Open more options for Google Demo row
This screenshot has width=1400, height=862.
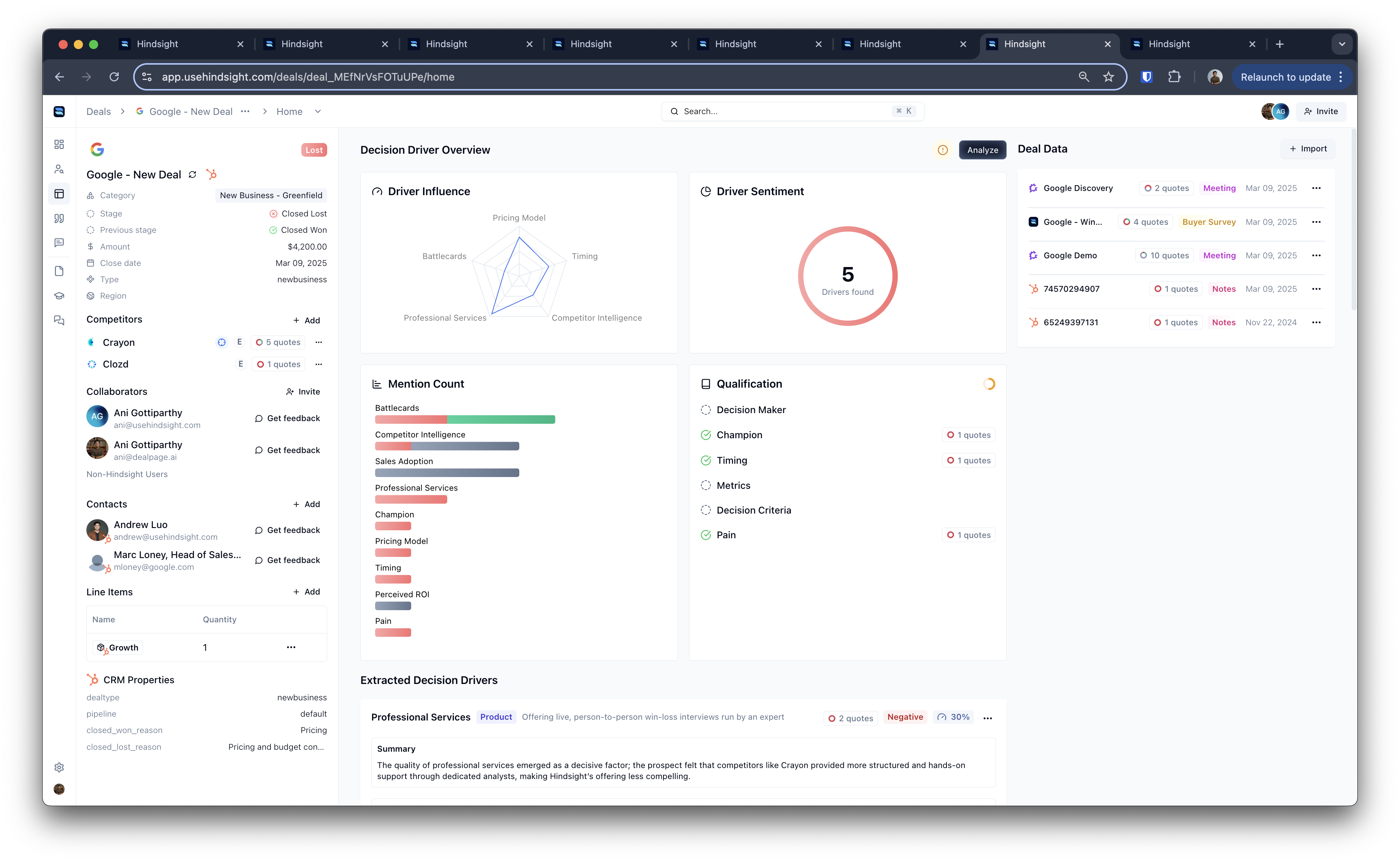click(x=1316, y=255)
